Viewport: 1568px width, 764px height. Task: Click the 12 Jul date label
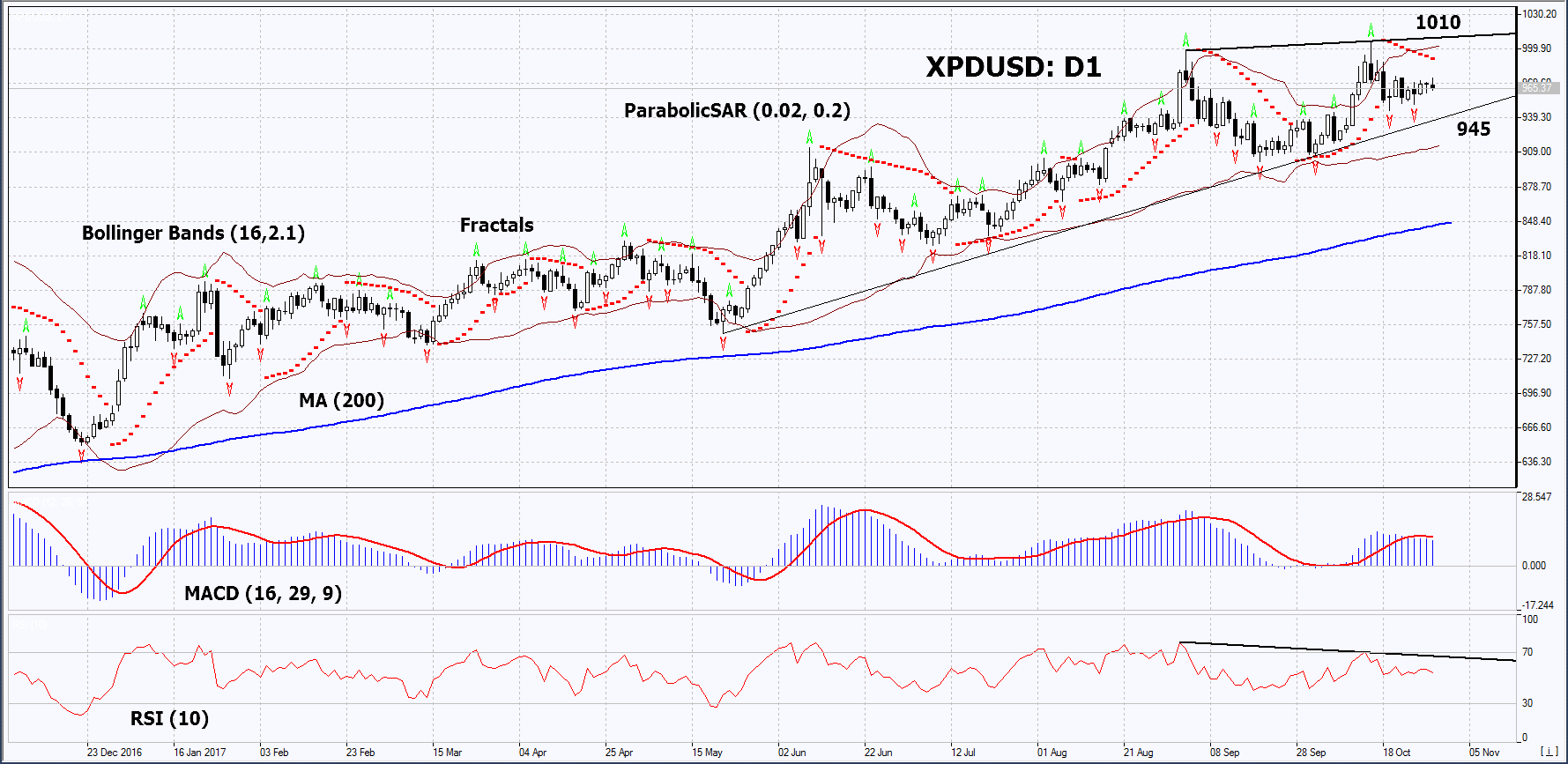962,753
